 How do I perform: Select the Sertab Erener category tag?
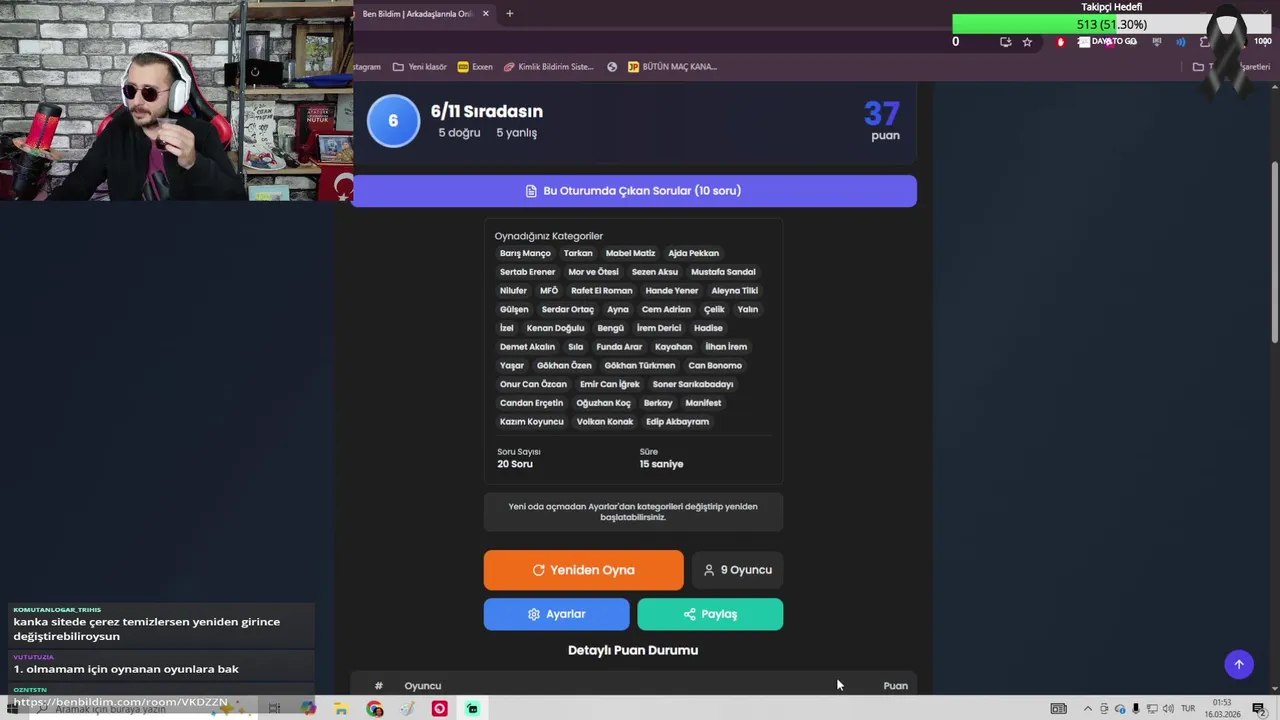[527, 272]
